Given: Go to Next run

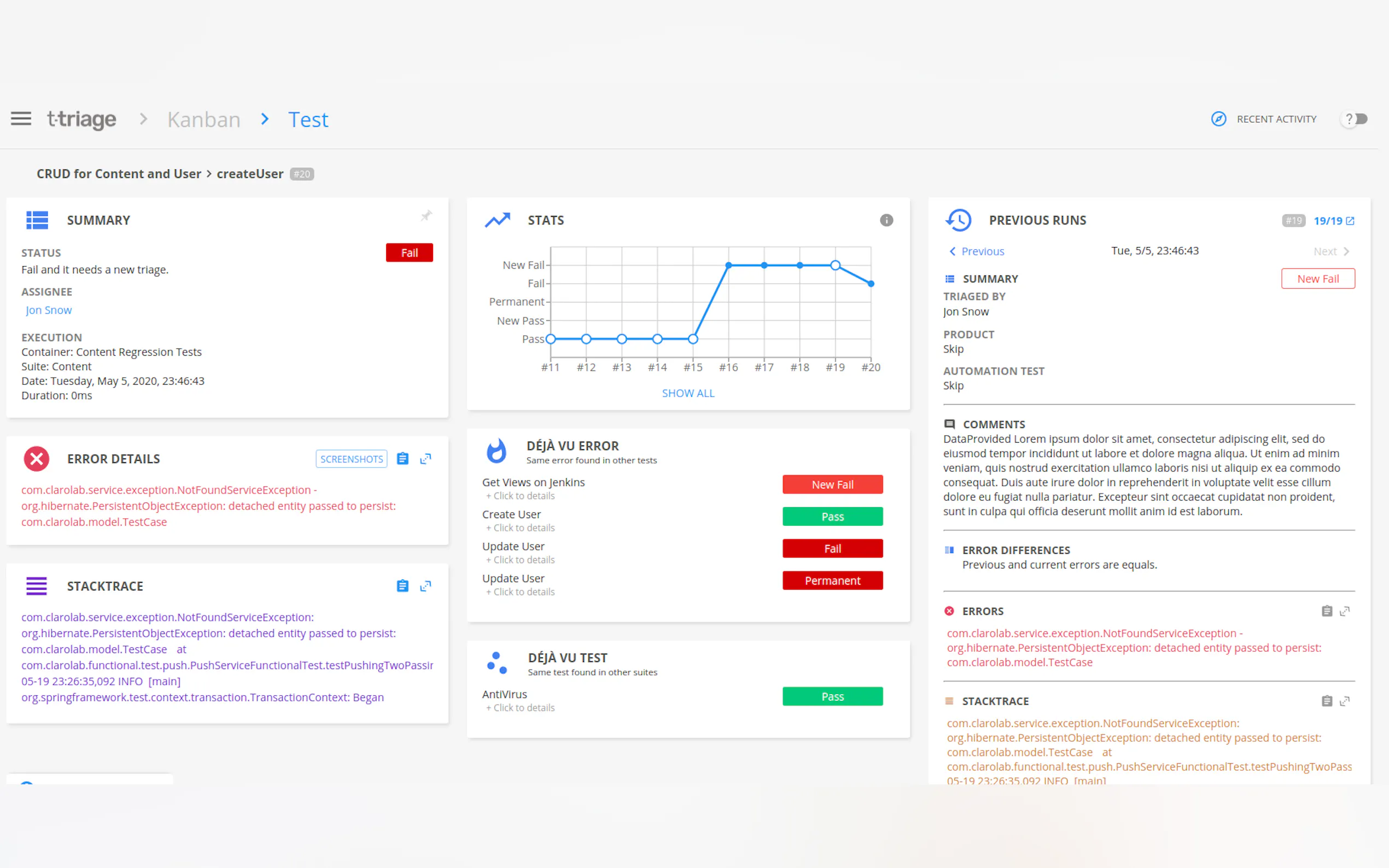Looking at the screenshot, I should 1324,251.
